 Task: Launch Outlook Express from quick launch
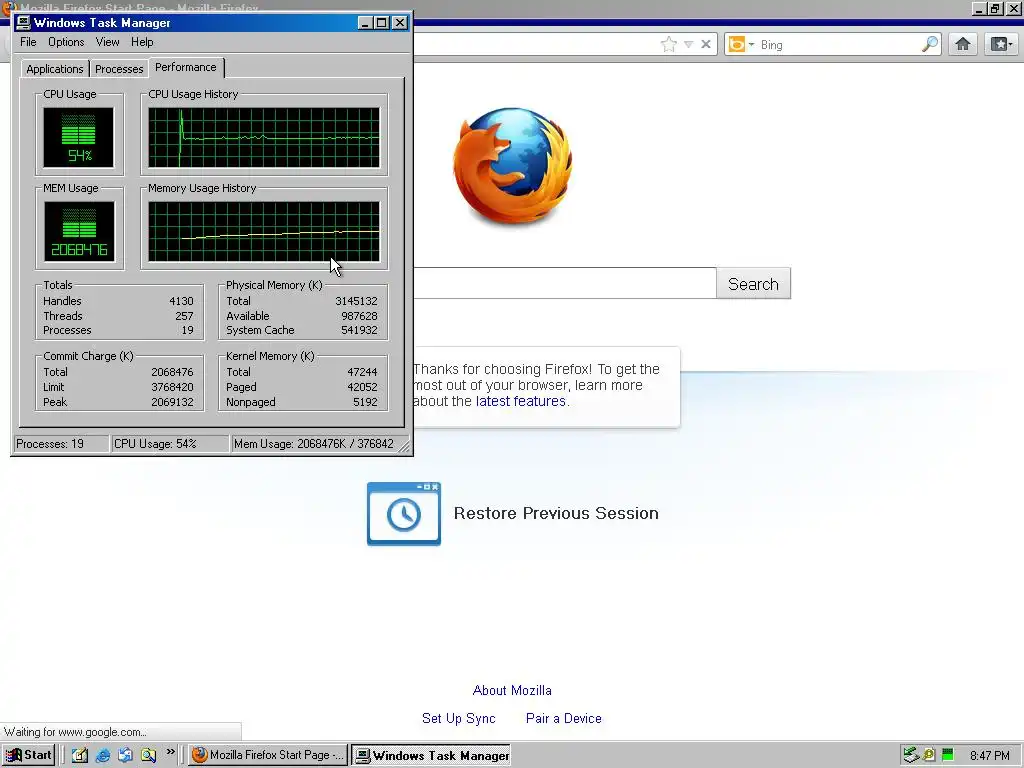click(125, 755)
